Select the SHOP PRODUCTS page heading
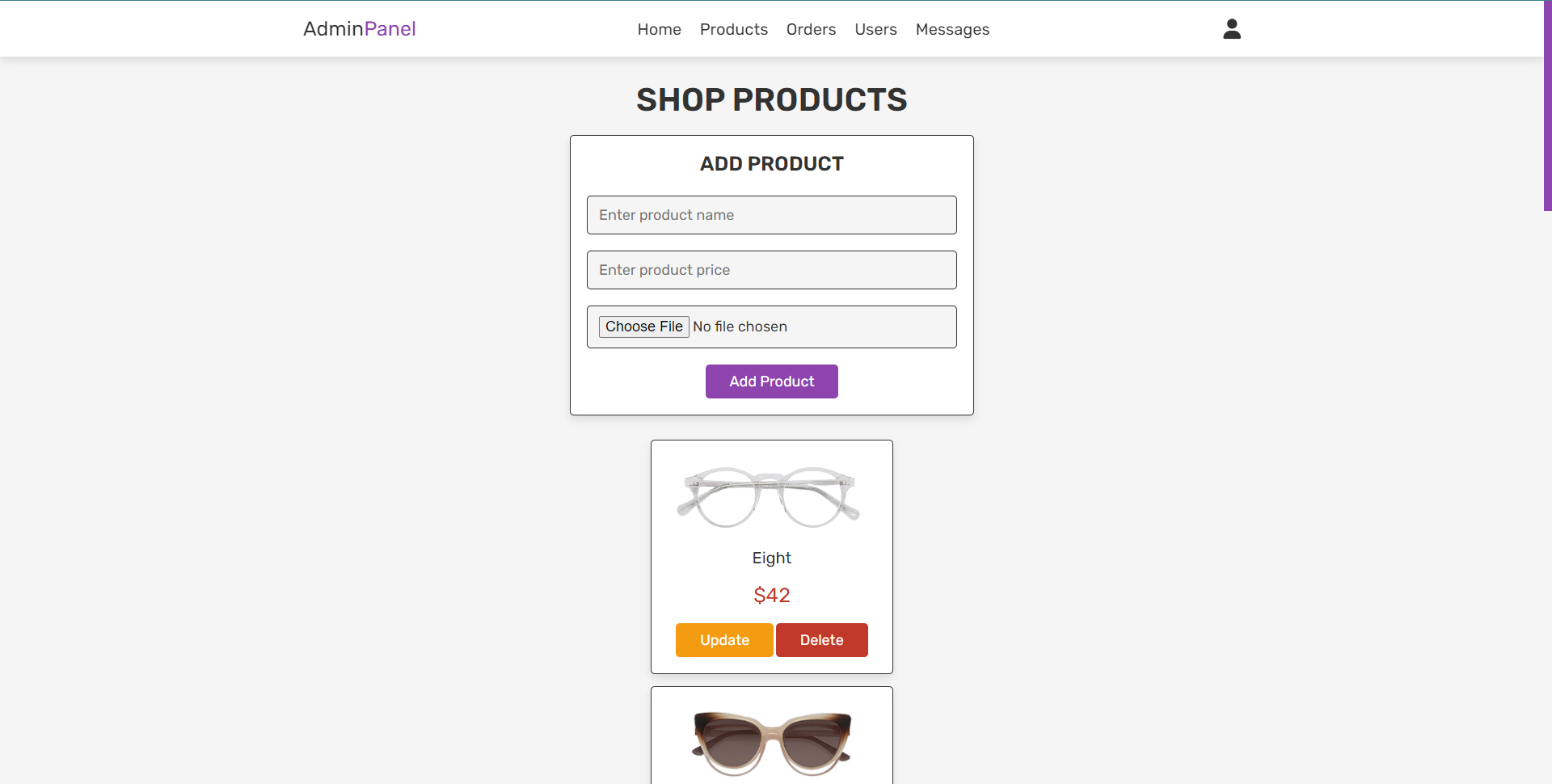 pos(771,99)
